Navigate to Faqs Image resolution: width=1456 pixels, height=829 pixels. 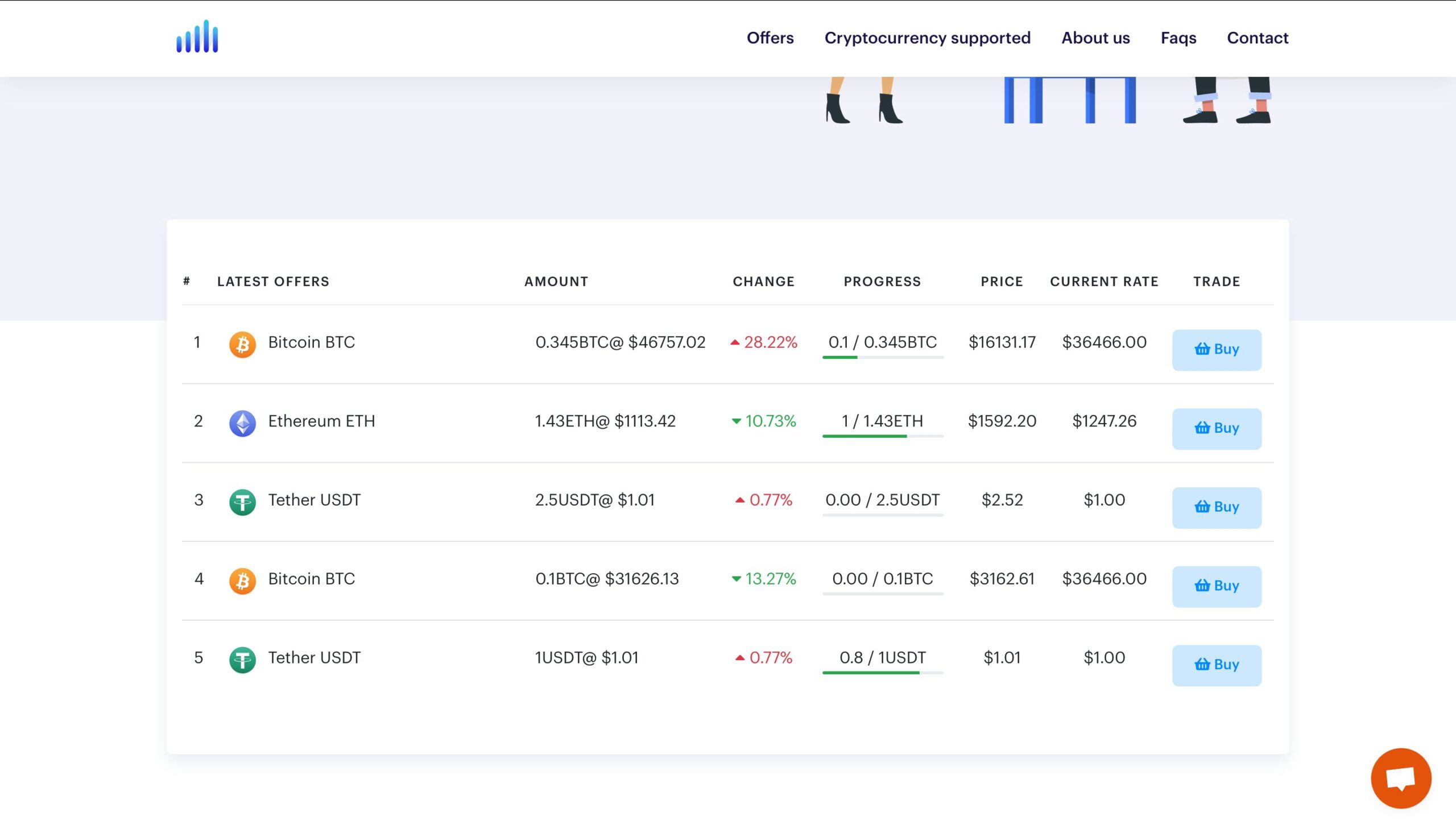(x=1178, y=38)
